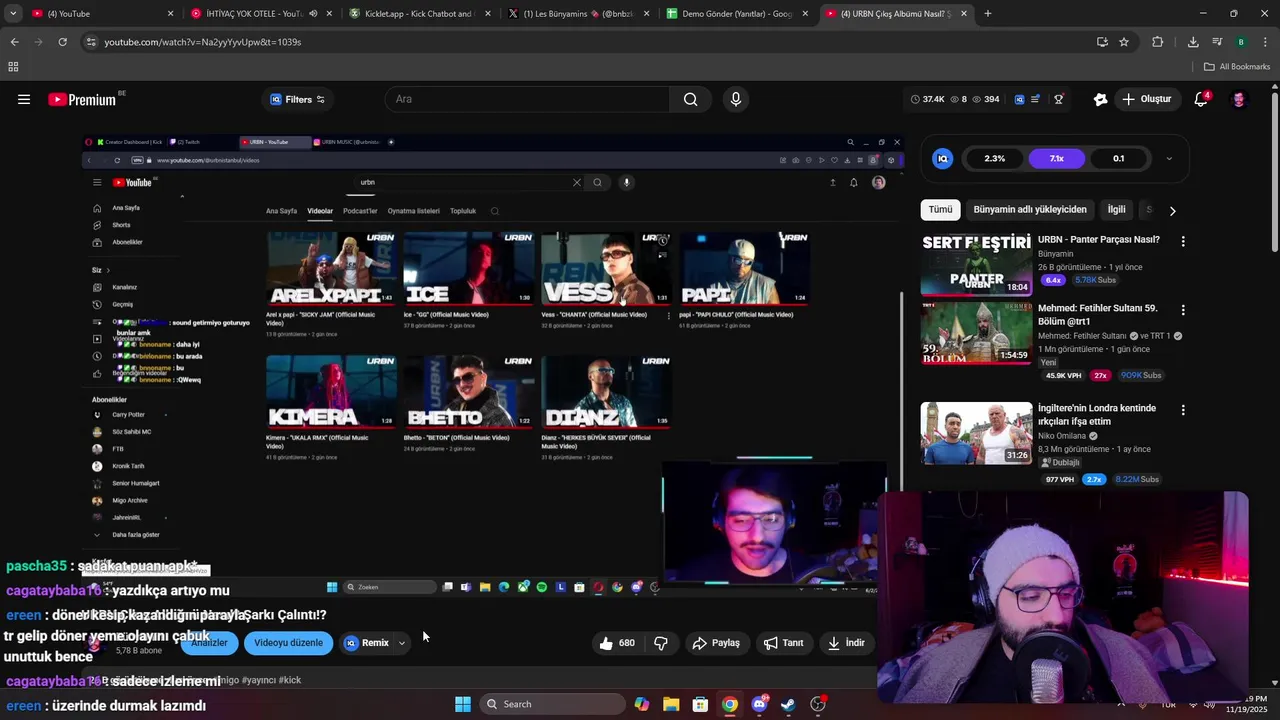Open Steam from the taskbar
The image size is (1280, 720).
click(x=789, y=704)
